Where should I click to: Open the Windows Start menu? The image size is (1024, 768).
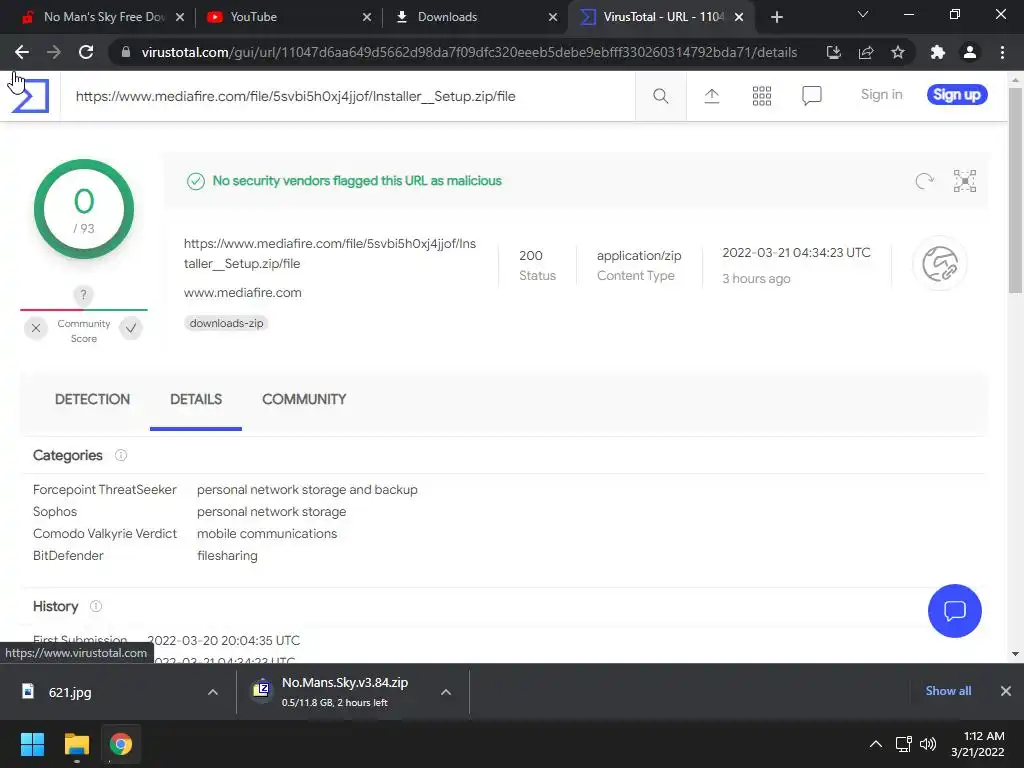tap(32, 744)
